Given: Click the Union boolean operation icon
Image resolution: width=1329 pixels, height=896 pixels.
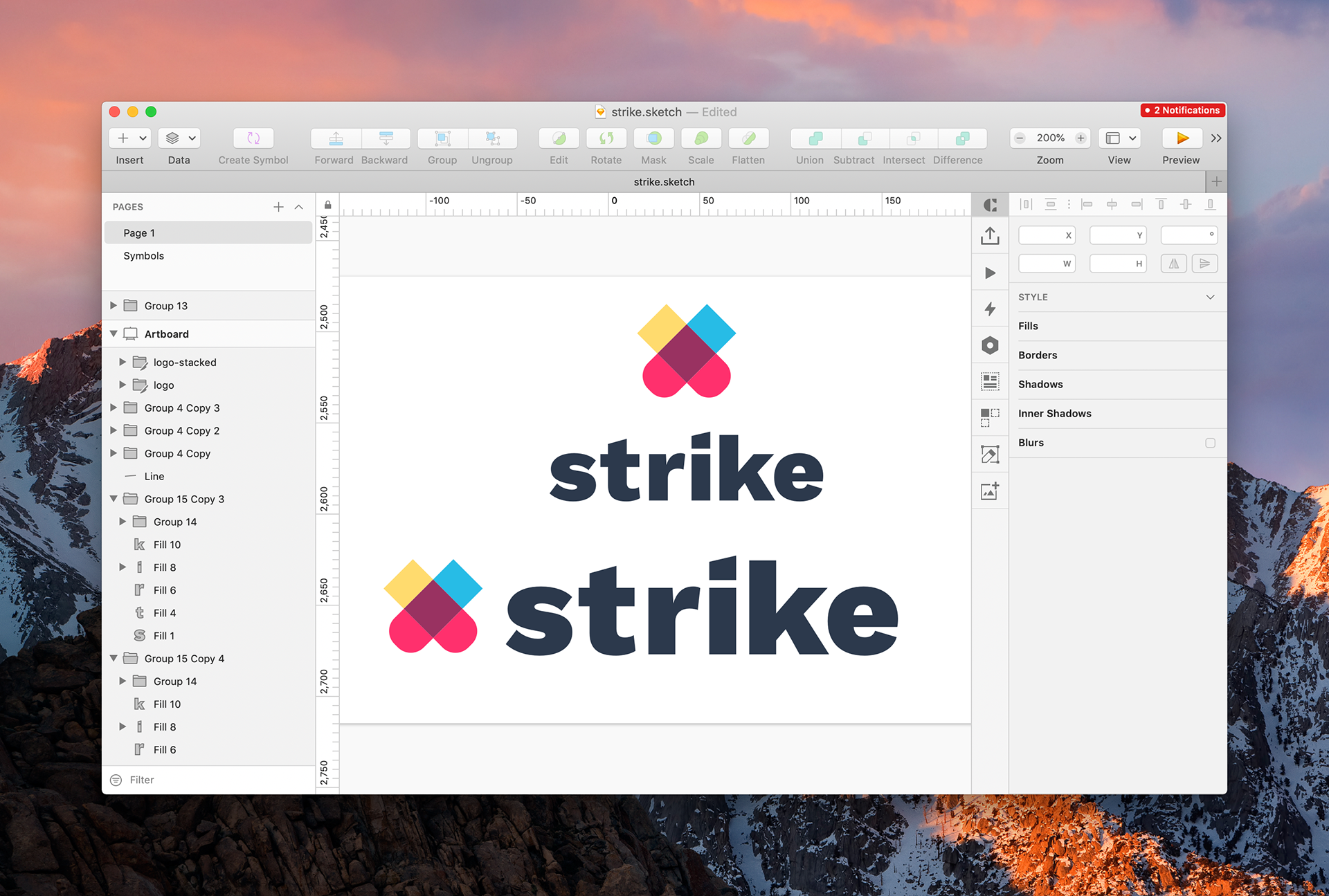Looking at the screenshot, I should pos(815,138).
